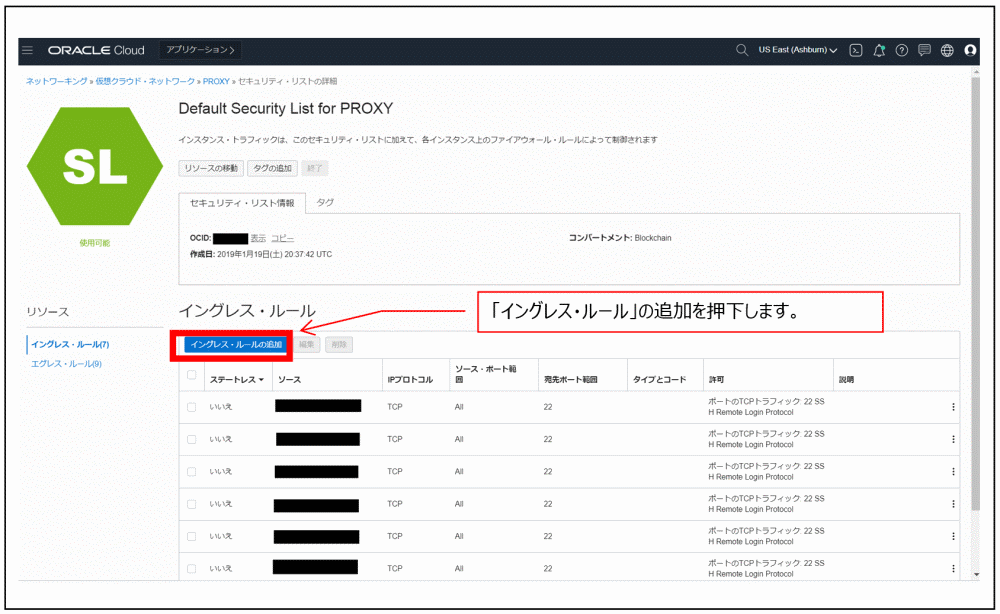Expand the アプリケーション menu
1000x614 pixels.
[x=200, y=50]
